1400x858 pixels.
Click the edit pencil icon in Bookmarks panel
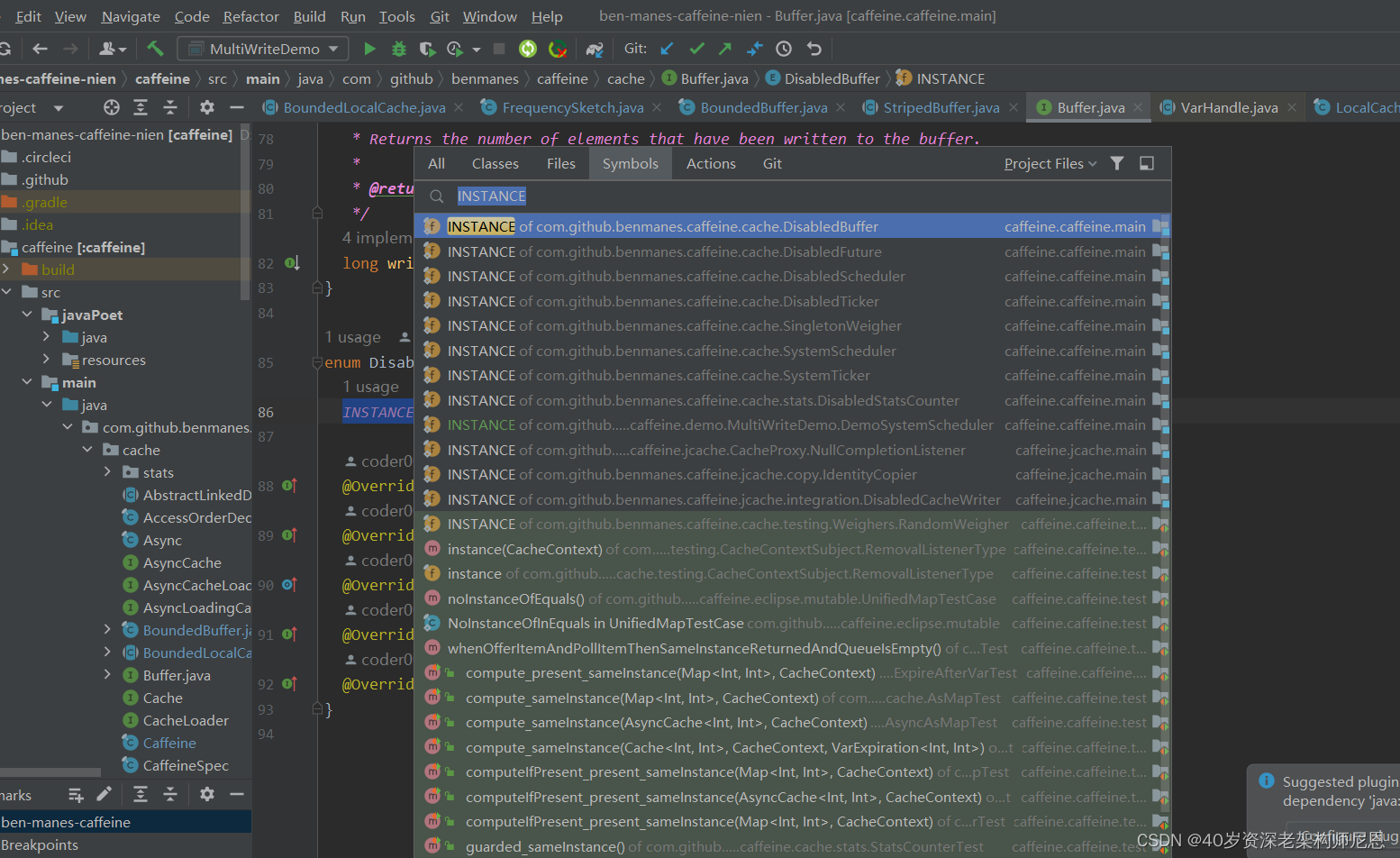pos(105,794)
